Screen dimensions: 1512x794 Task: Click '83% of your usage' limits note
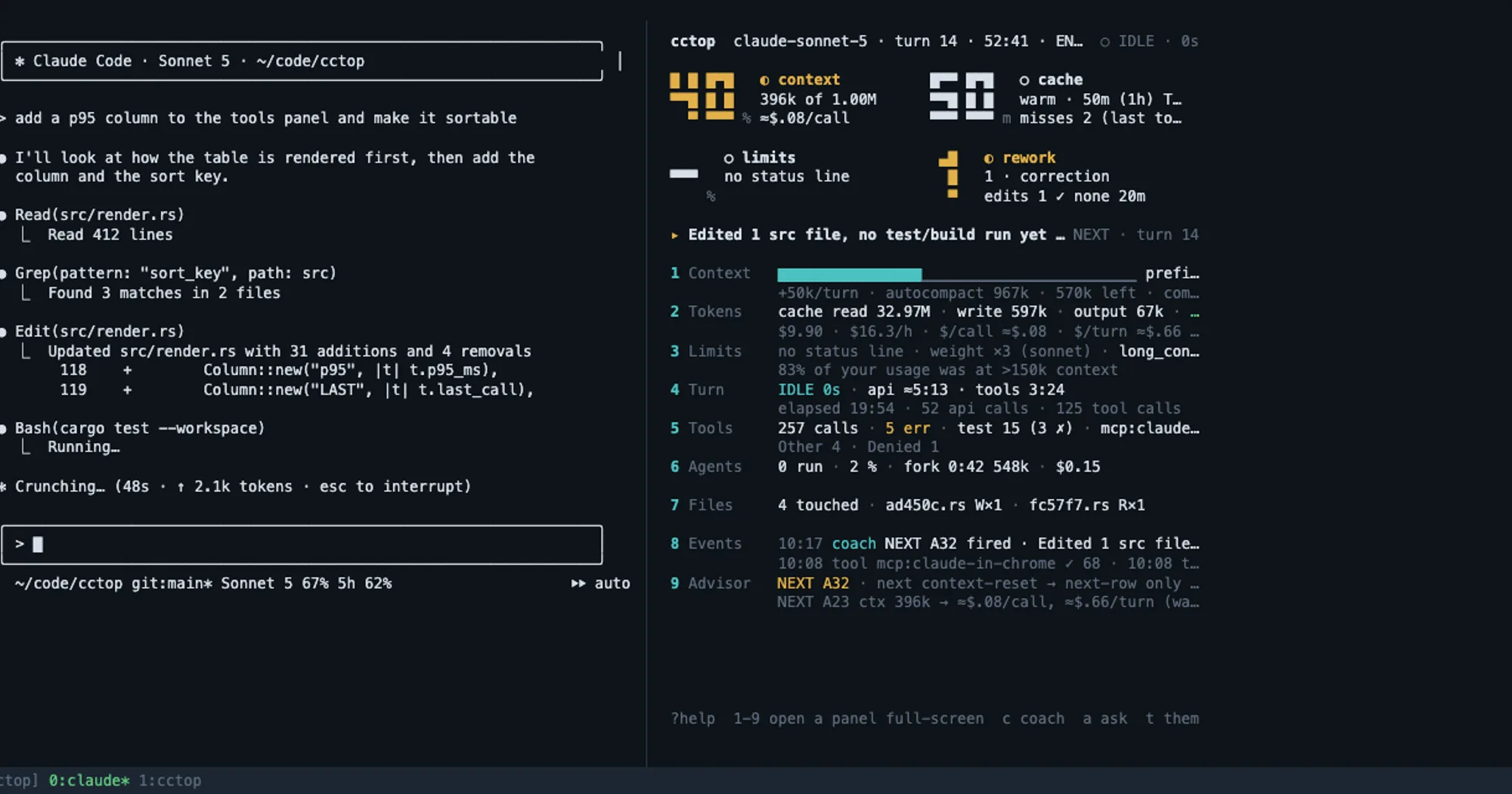click(x=948, y=370)
